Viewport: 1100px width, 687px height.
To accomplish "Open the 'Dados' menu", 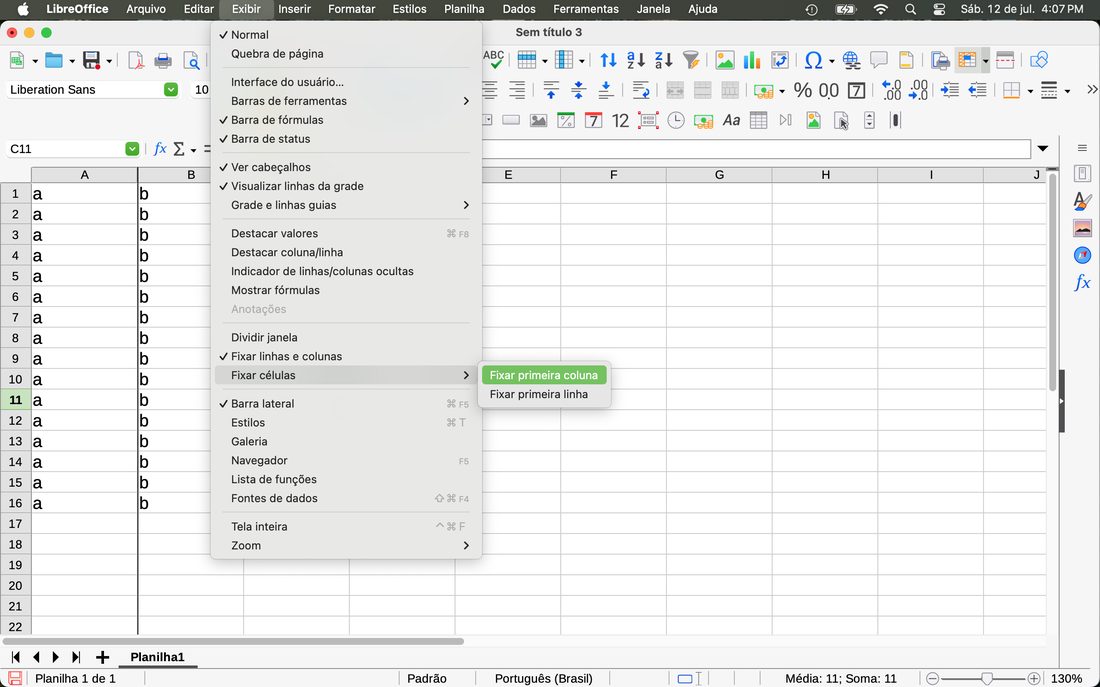I will (518, 9).
